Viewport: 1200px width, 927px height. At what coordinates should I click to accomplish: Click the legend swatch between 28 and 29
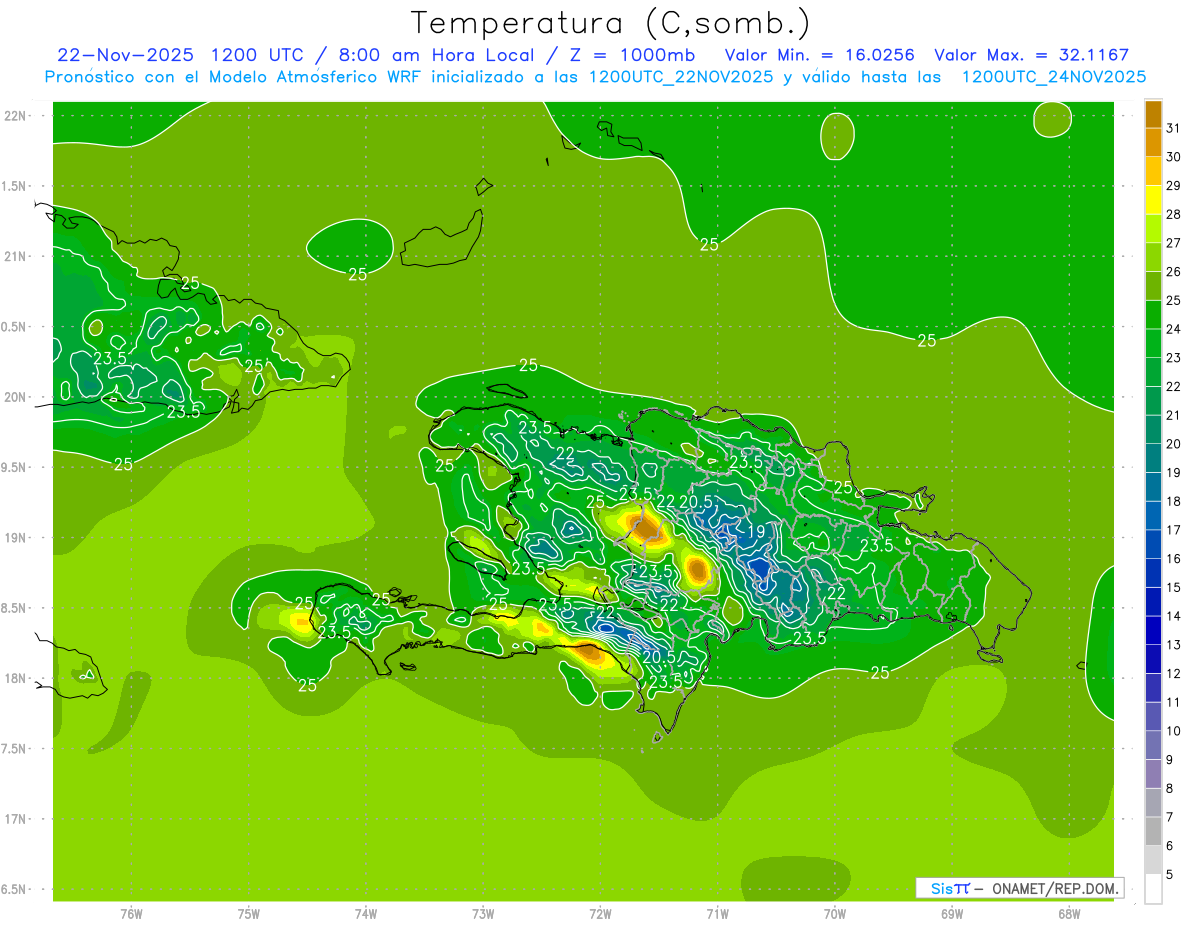pos(1153,201)
